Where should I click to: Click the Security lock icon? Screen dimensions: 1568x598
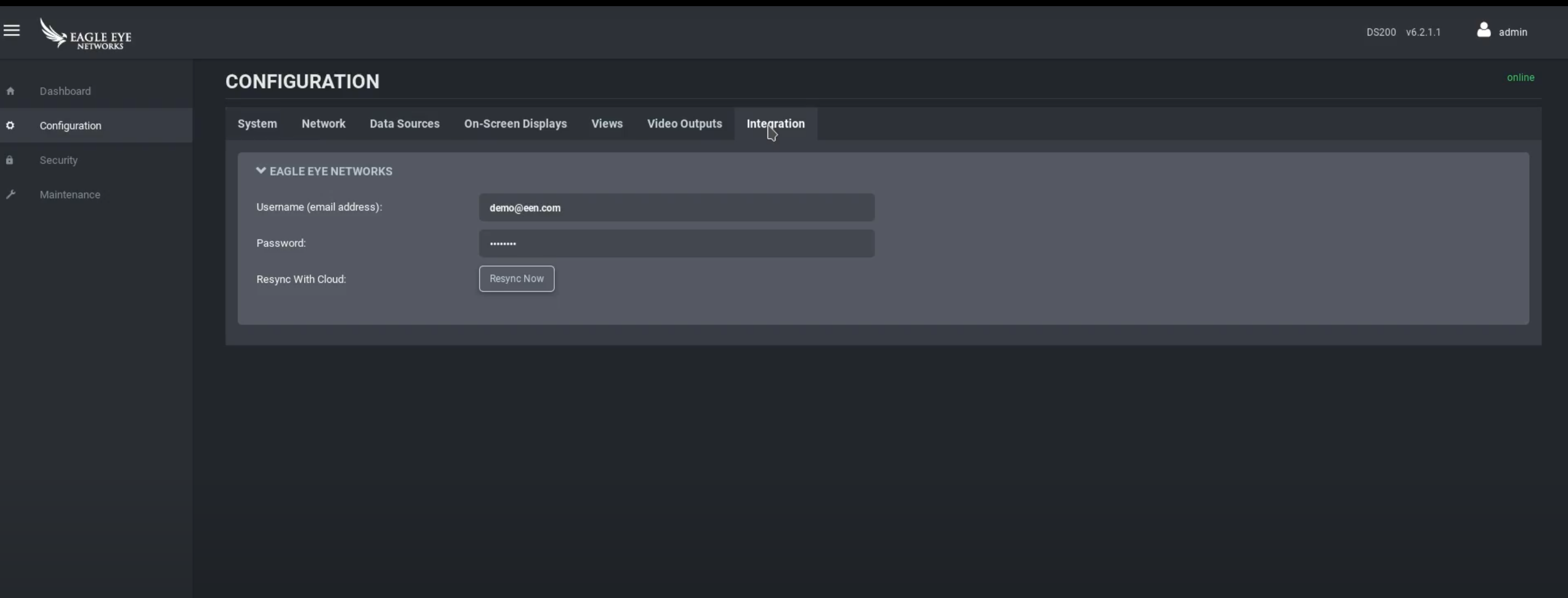point(10,160)
